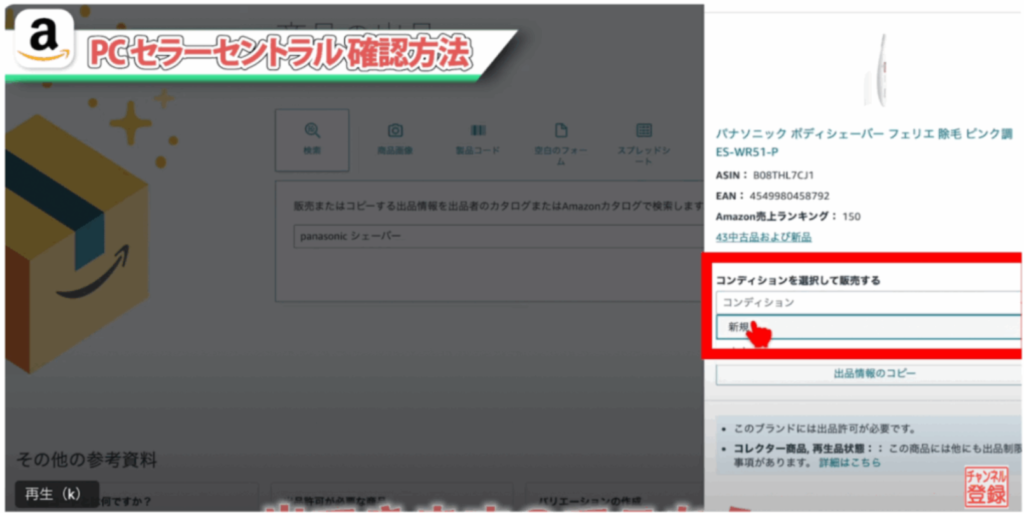Open the コンディション dropdown field
Viewport: 1024px width, 516px height.
pos(866,302)
